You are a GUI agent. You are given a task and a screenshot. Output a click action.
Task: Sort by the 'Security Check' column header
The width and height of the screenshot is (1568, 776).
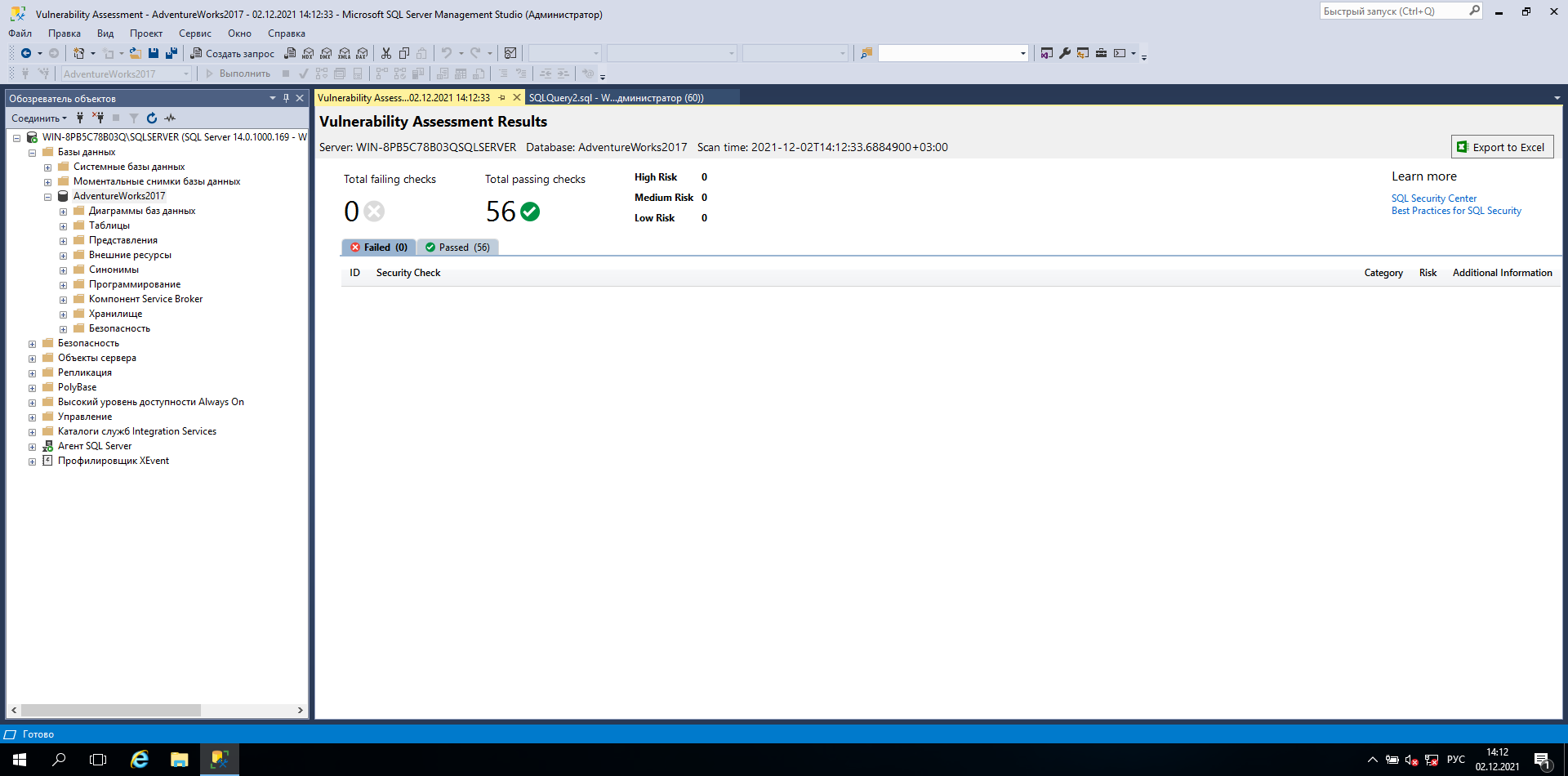coord(408,273)
